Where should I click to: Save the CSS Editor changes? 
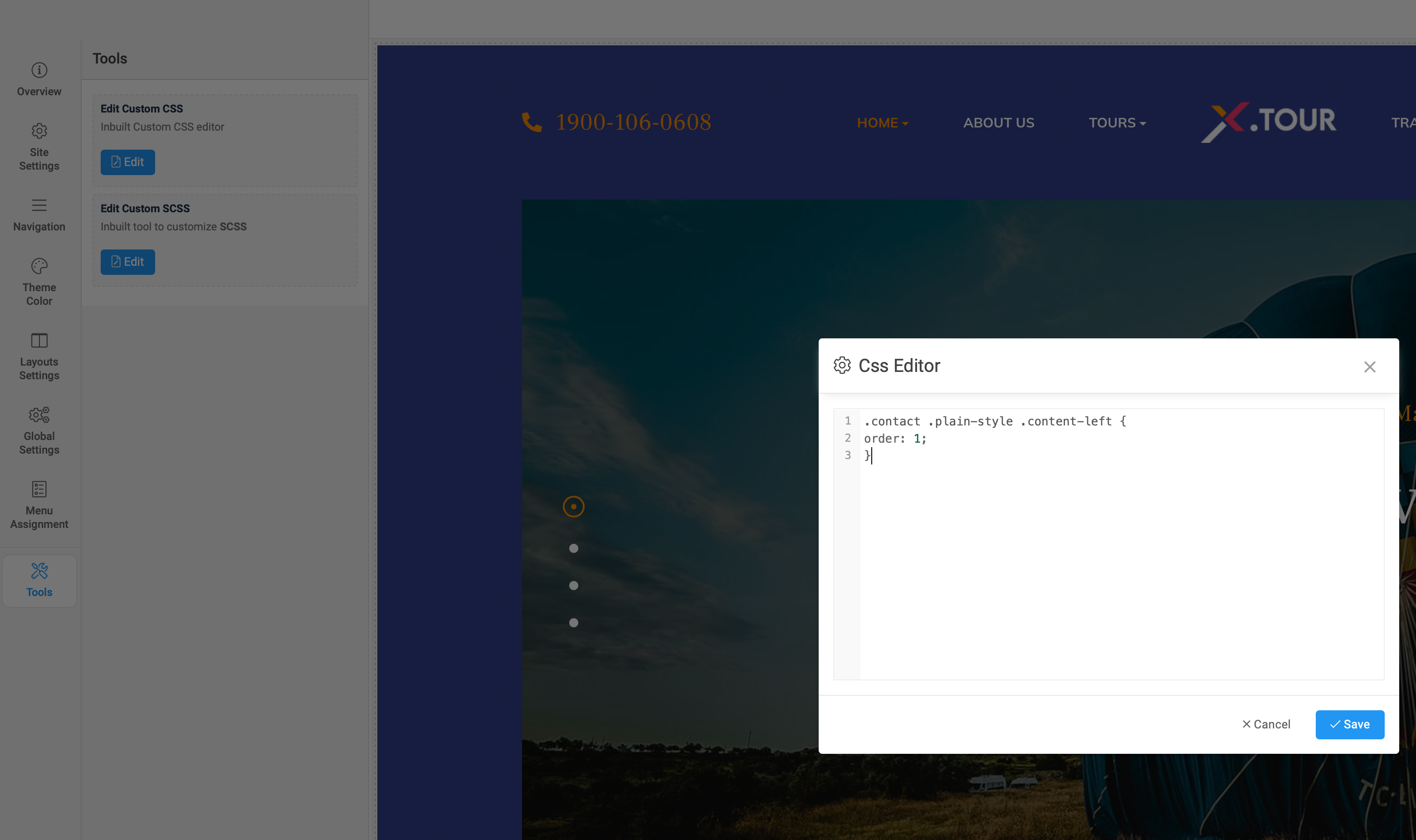(x=1349, y=724)
